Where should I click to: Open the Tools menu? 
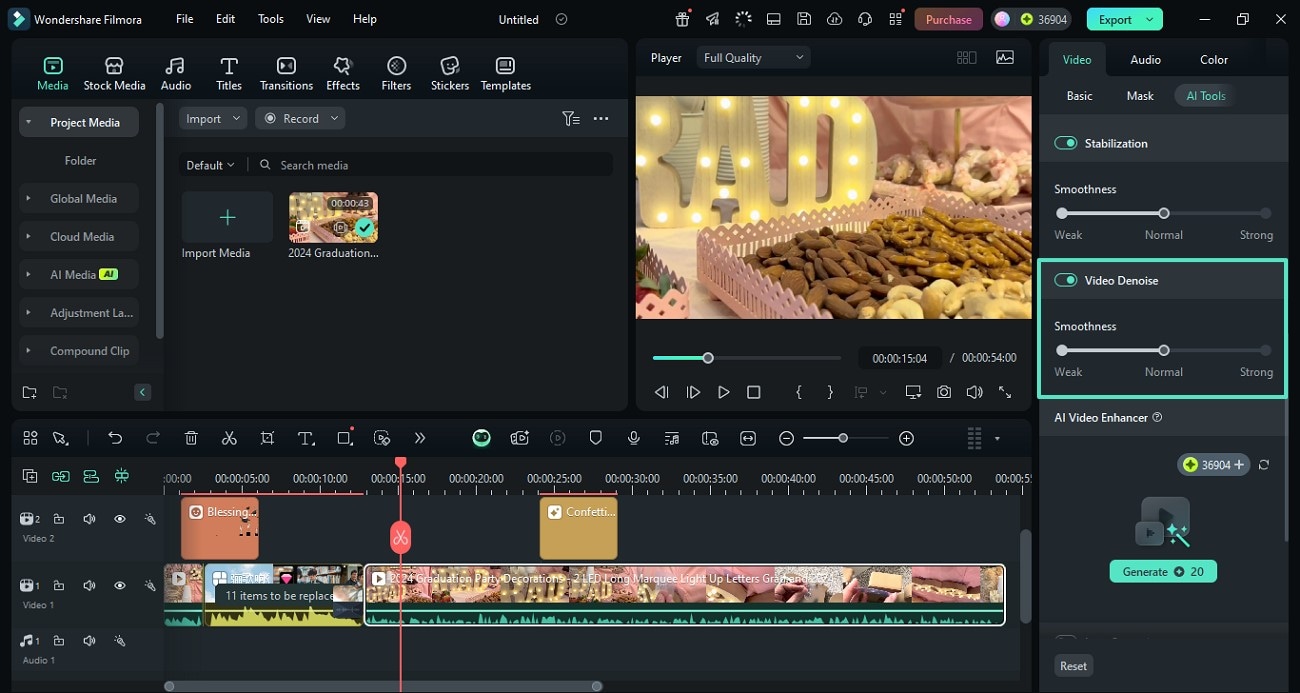tap(270, 19)
